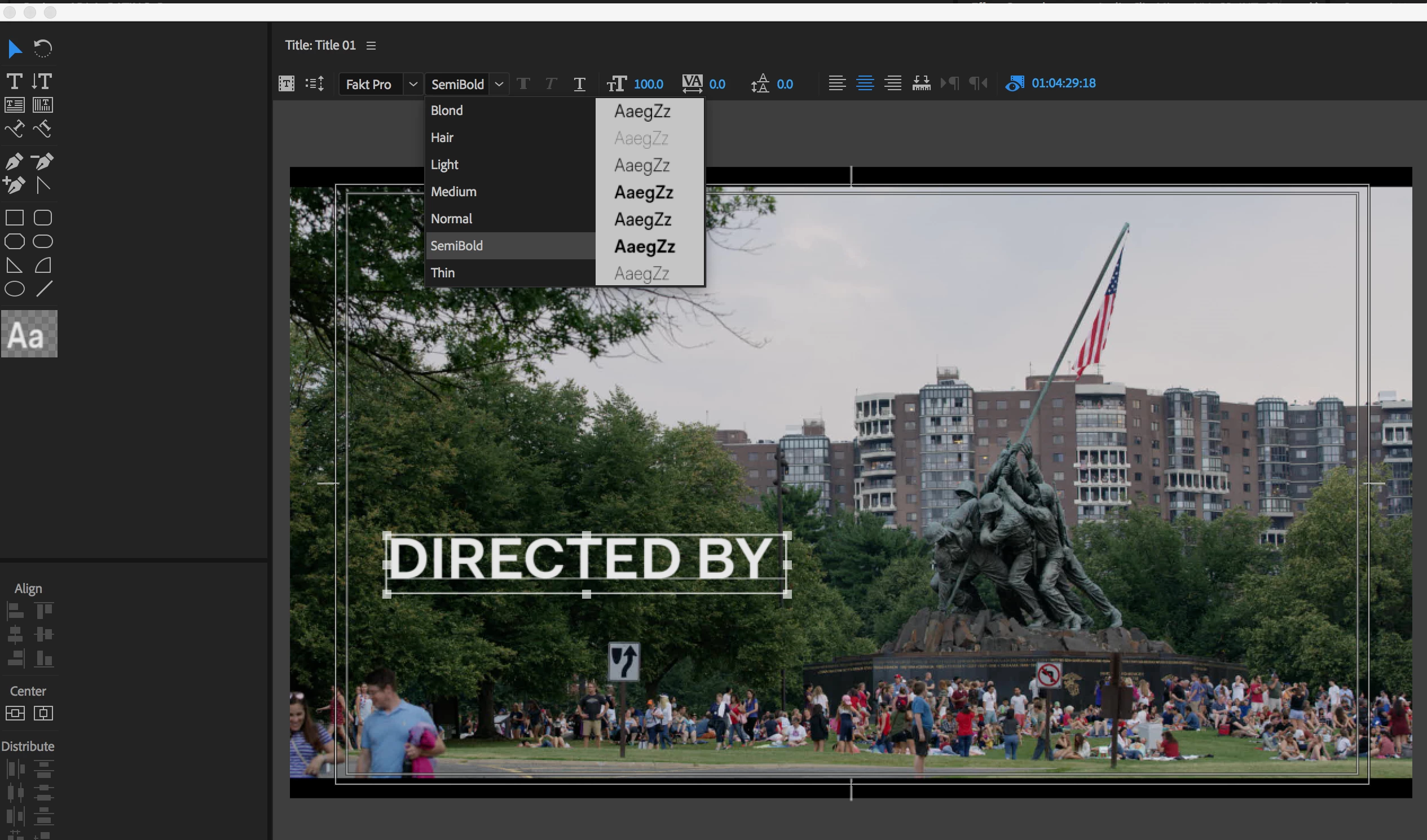
Task: Pick the Line tool
Action: pyautogui.click(x=43, y=289)
